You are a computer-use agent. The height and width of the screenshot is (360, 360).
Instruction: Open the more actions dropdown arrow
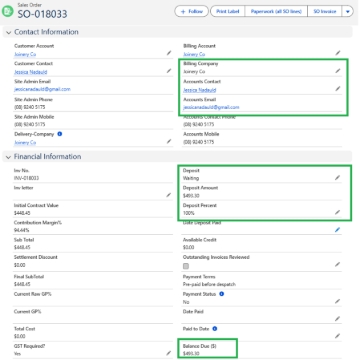coord(348,11)
